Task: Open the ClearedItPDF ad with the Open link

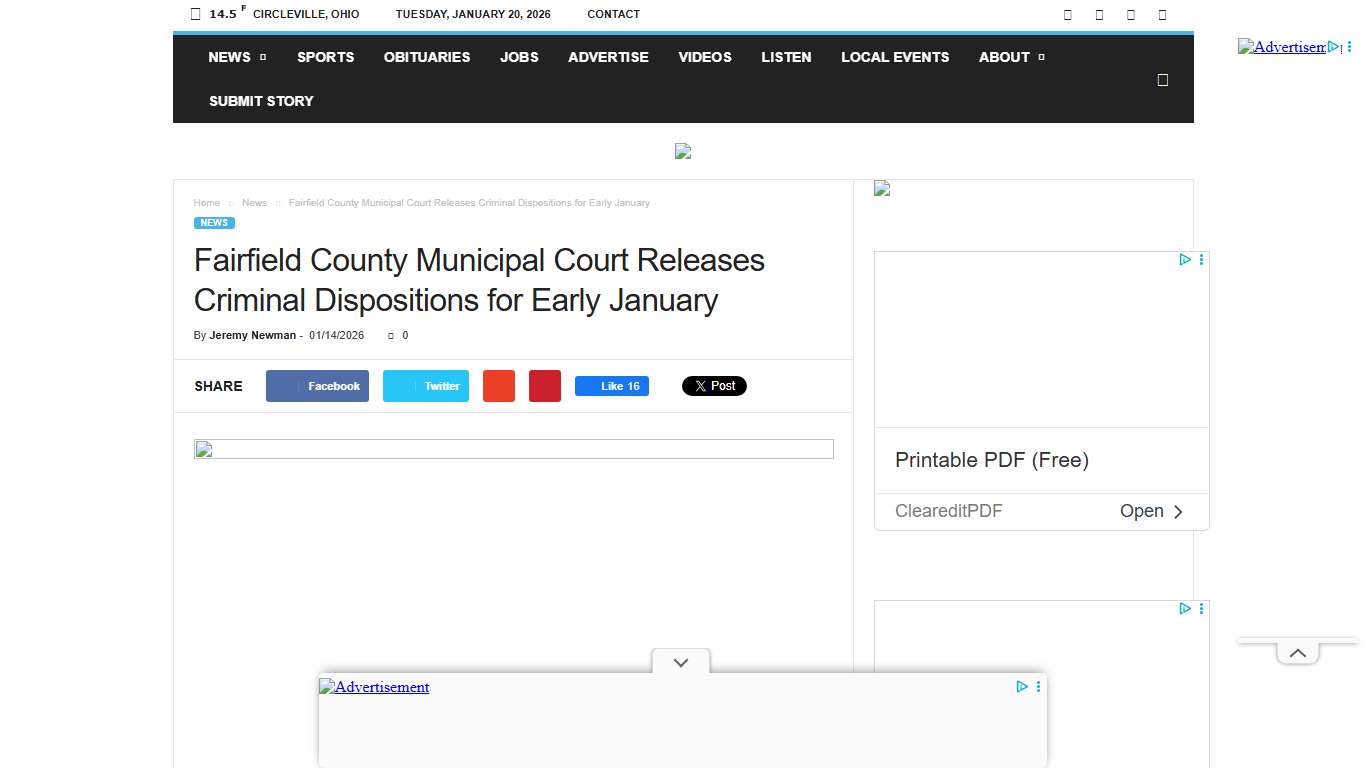Action: (1152, 511)
